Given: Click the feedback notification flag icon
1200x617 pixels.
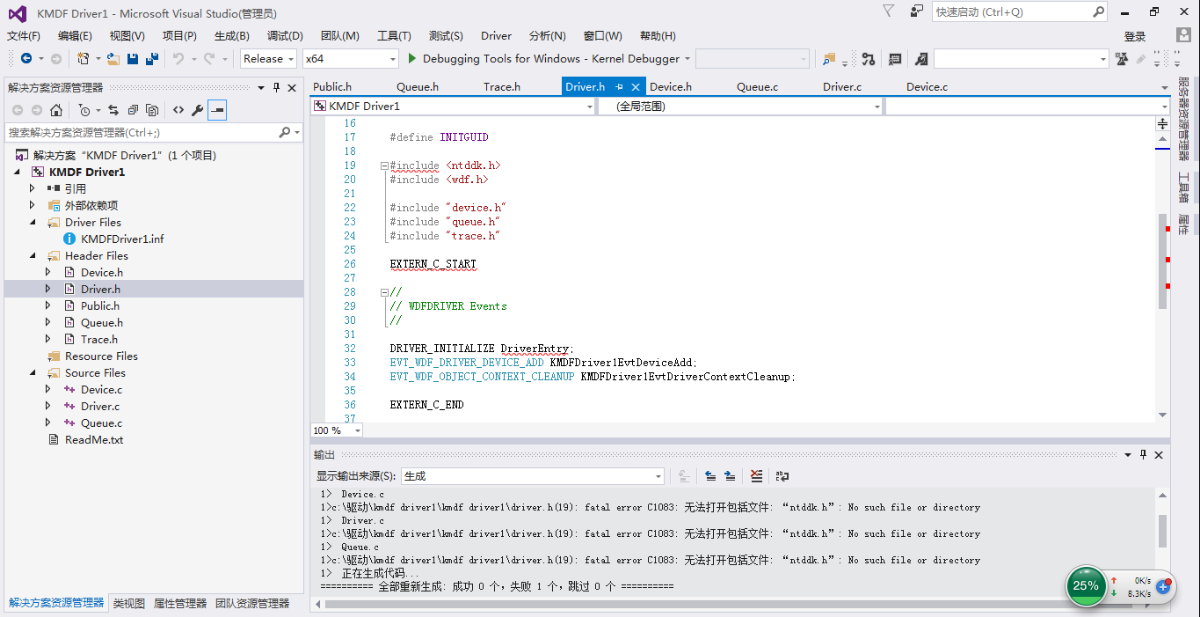Looking at the screenshot, I should pos(889,11).
